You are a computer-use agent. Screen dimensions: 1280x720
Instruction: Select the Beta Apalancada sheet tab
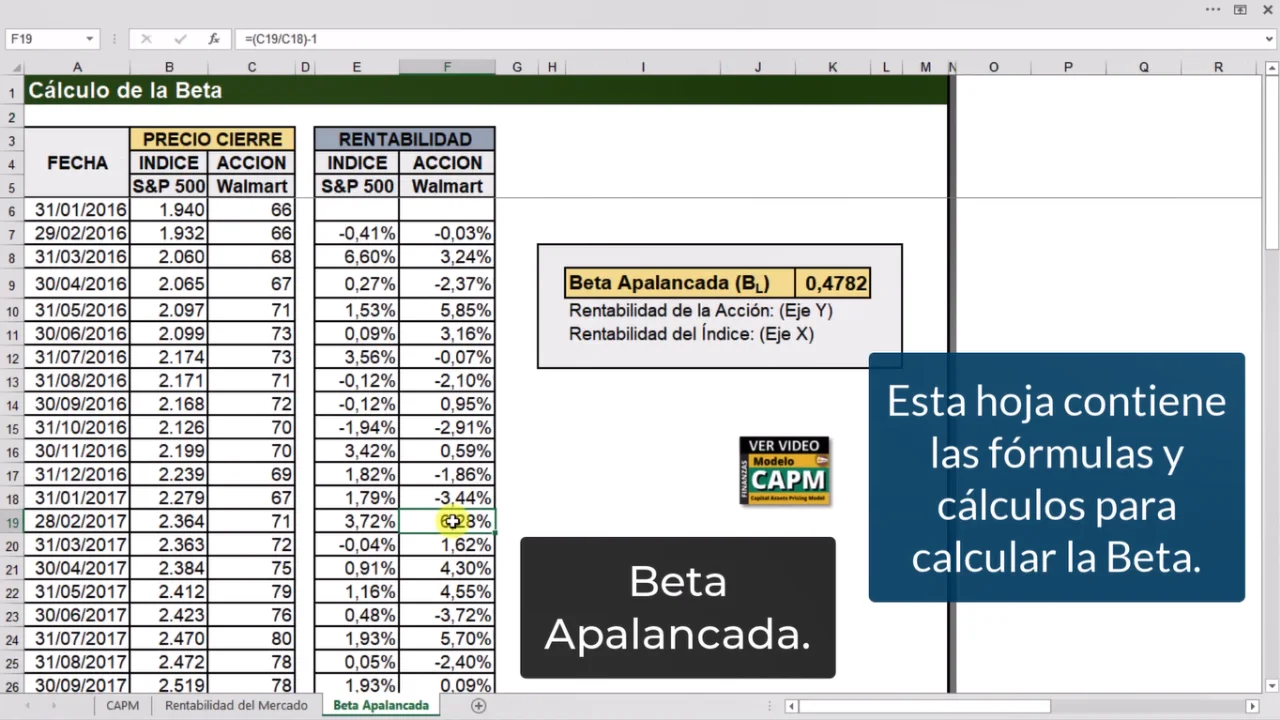tap(381, 706)
